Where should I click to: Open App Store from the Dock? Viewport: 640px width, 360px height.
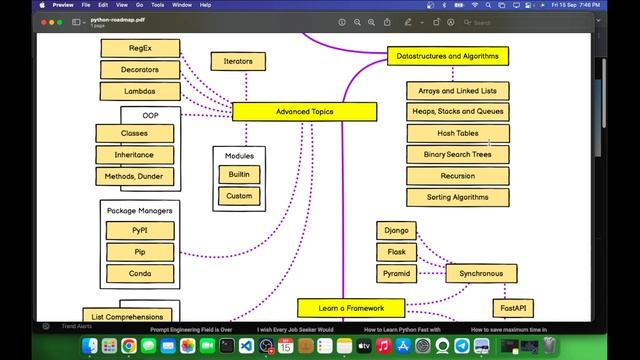coord(403,346)
